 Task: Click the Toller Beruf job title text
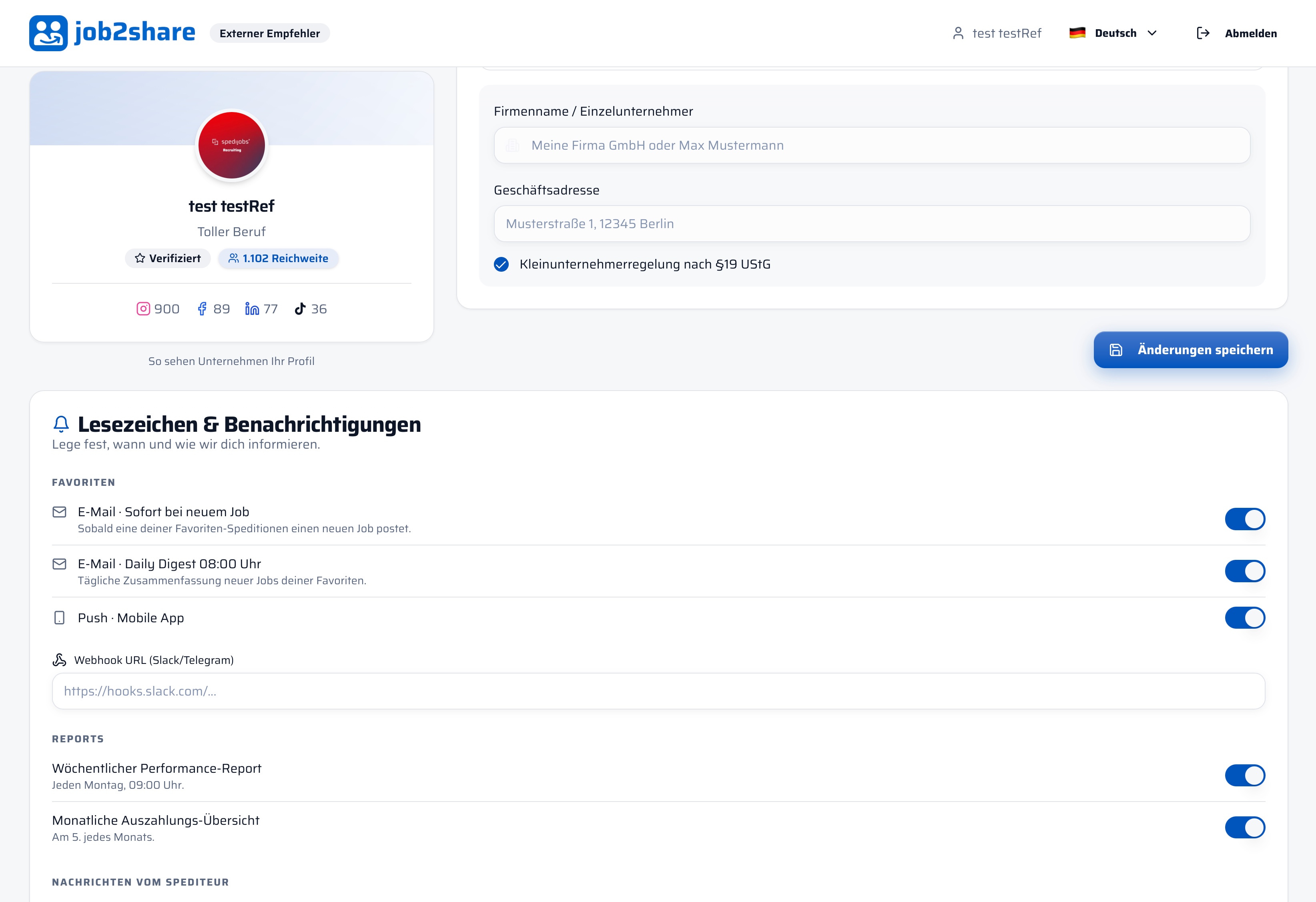pyautogui.click(x=231, y=232)
